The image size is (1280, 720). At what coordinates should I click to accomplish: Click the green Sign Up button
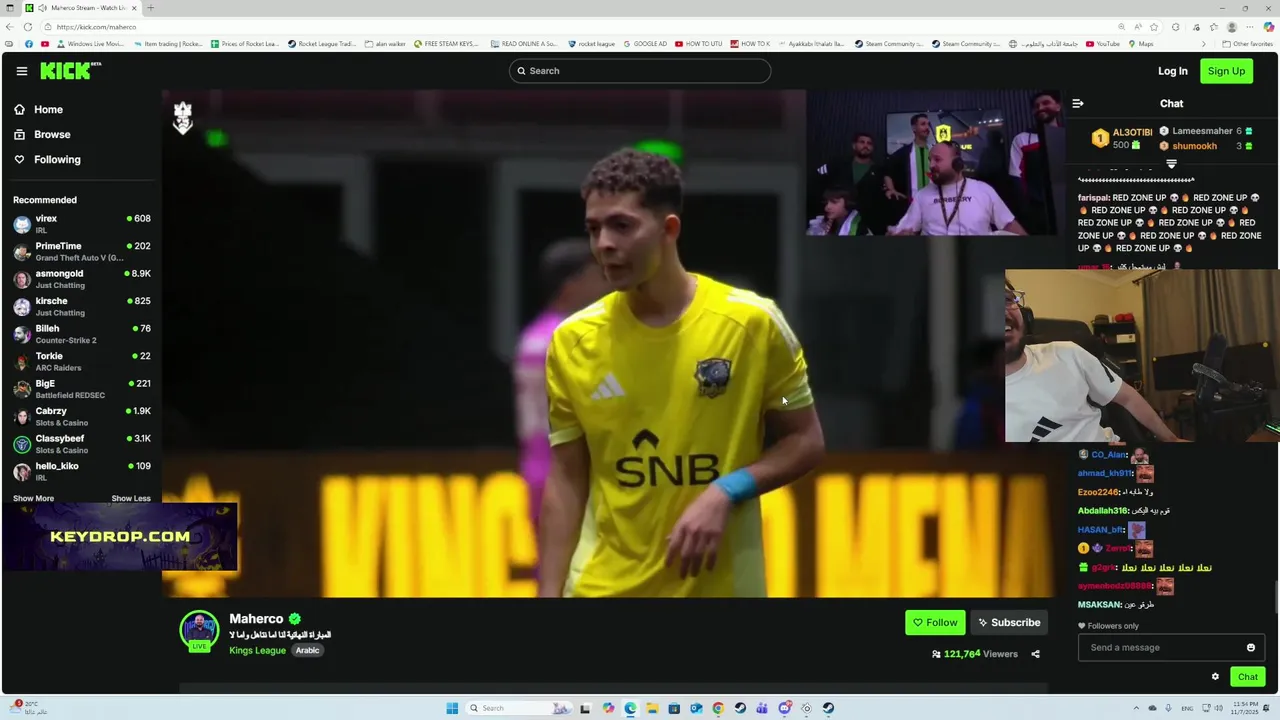1226,71
